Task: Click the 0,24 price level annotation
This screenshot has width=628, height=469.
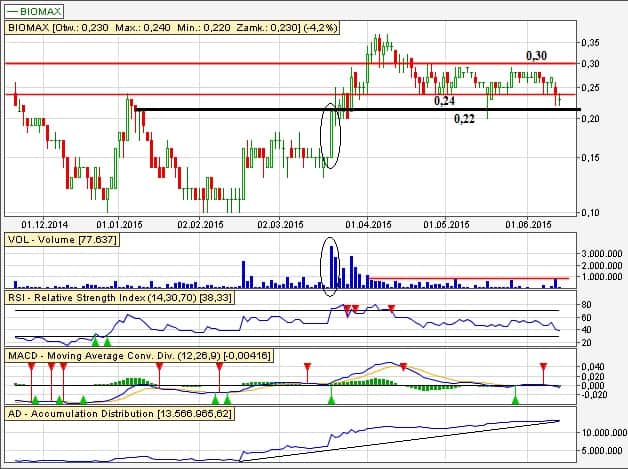Action: pyautogui.click(x=444, y=101)
